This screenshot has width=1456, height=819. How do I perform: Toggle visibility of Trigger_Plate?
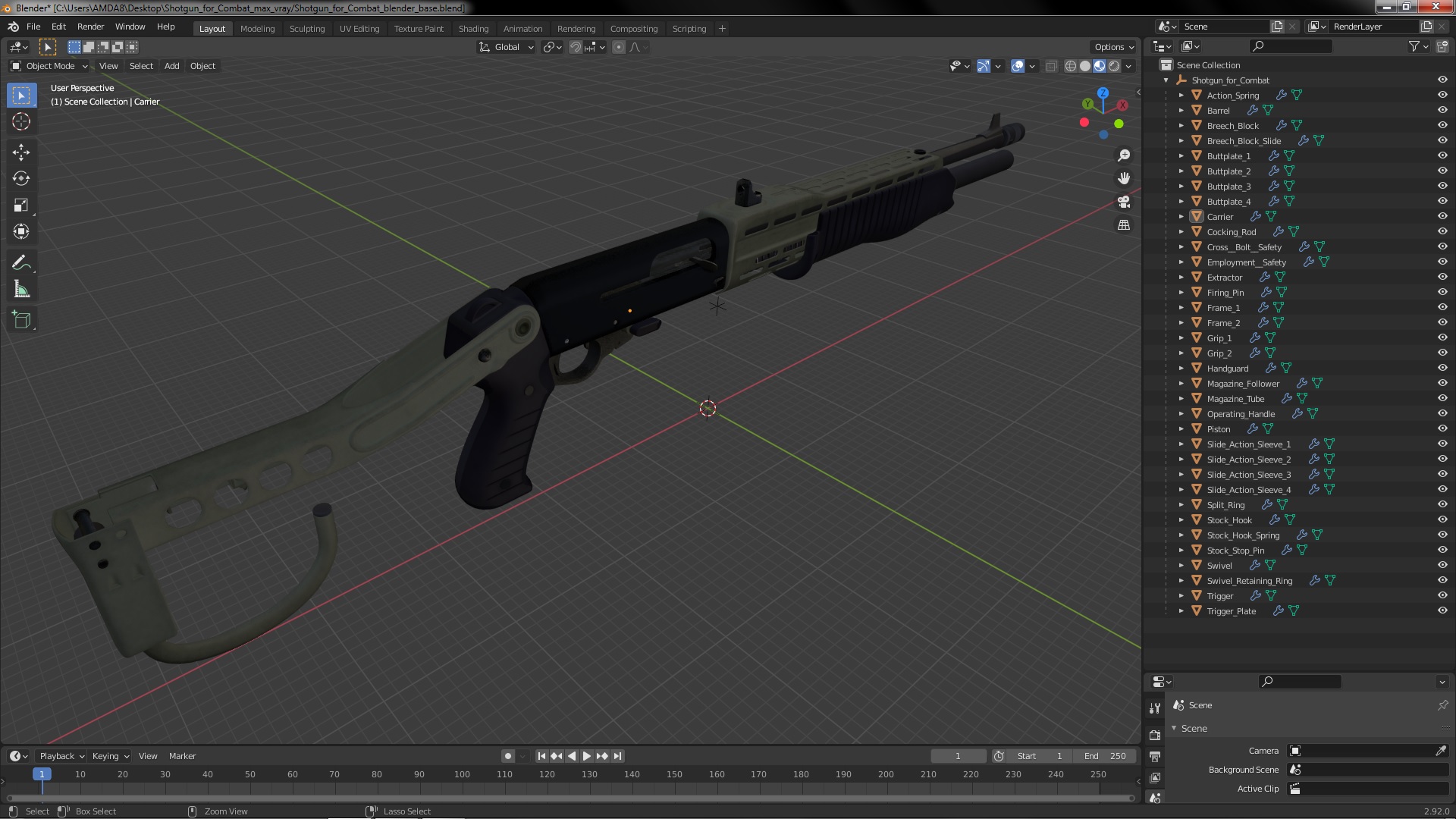[x=1442, y=611]
